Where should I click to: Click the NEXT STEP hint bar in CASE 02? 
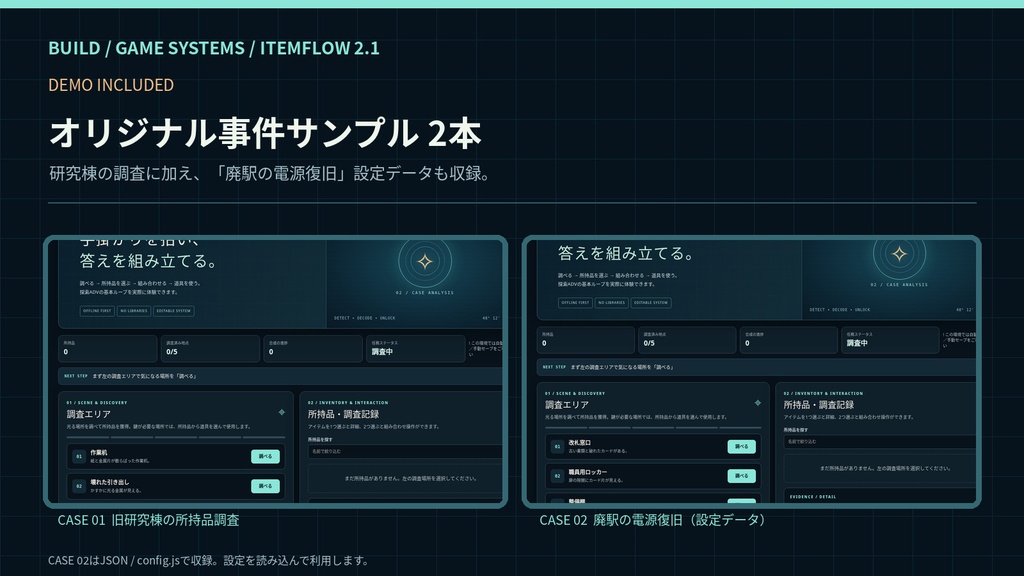(x=756, y=367)
